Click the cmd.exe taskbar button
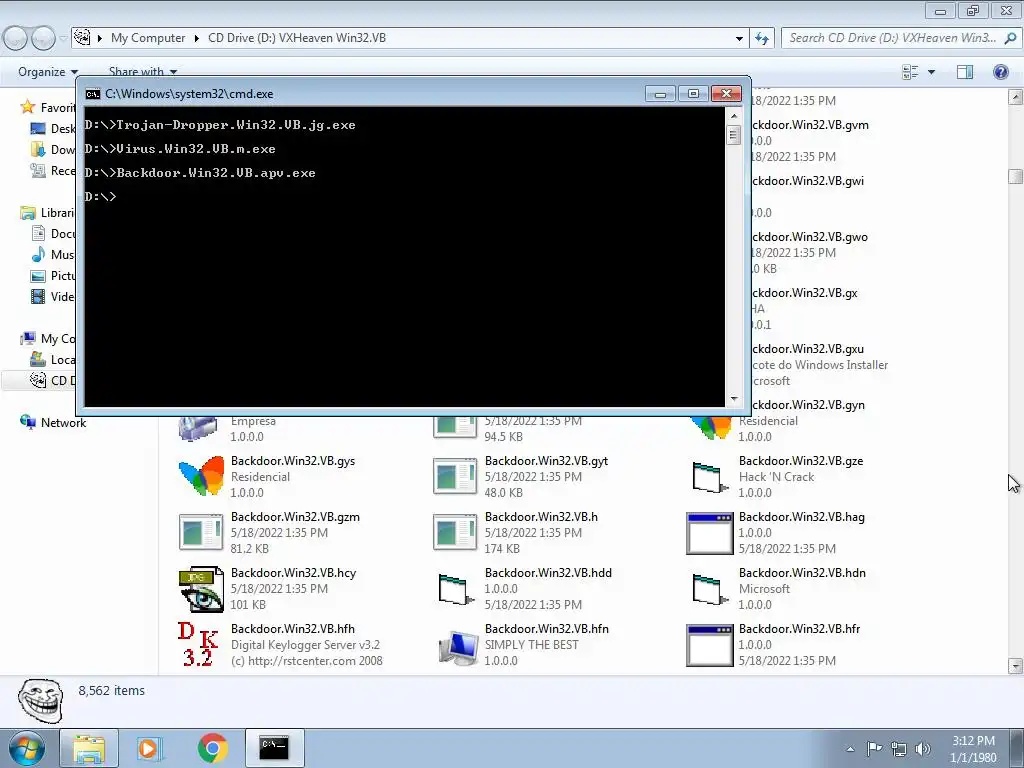Image resolution: width=1024 pixels, height=768 pixels. tap(274, 748)
